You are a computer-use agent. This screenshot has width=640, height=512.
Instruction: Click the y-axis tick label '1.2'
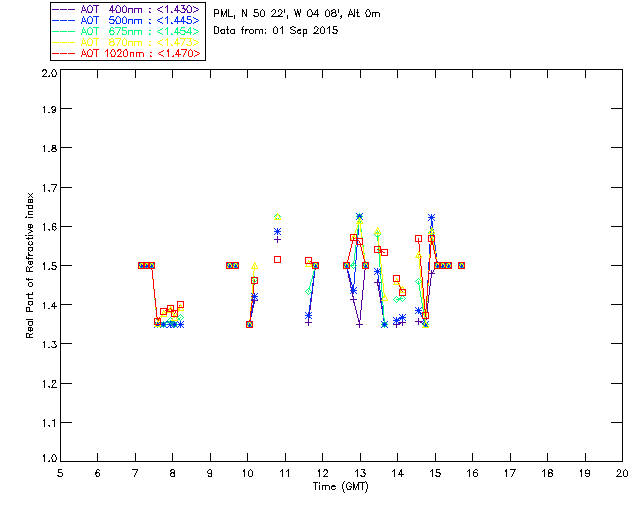click(49, 384)
